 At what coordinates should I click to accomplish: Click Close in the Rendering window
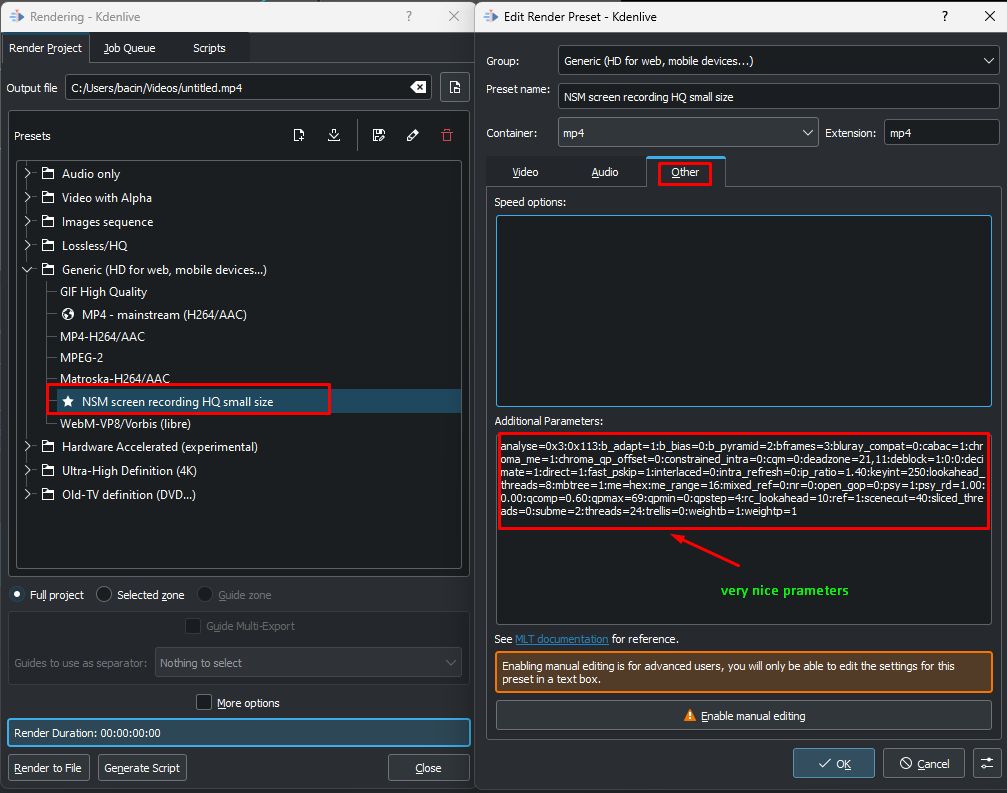[x=428, y=767]
